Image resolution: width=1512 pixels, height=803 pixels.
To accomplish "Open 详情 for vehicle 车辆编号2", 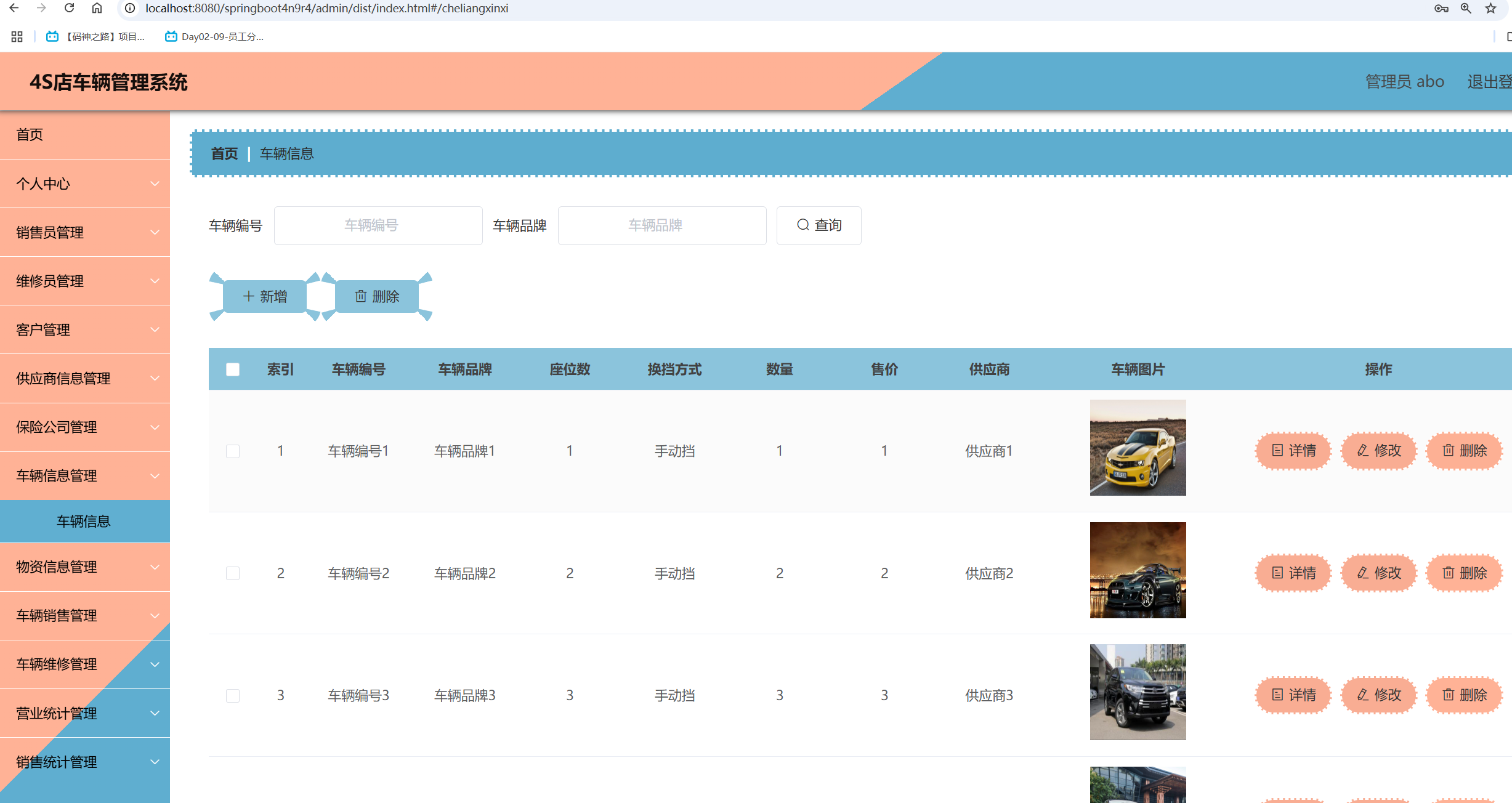I will 1293,573.
